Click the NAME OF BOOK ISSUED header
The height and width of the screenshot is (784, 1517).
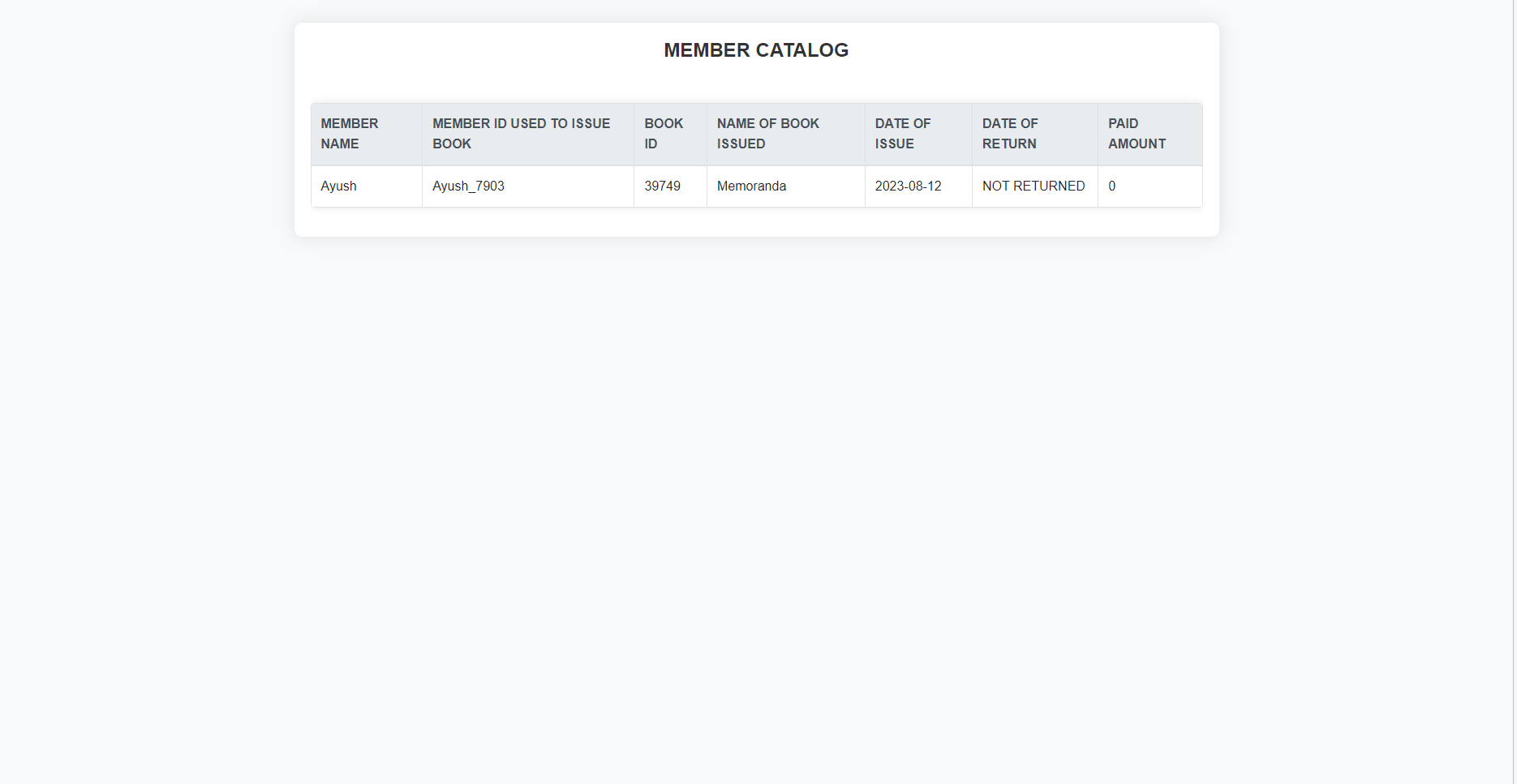767,134
